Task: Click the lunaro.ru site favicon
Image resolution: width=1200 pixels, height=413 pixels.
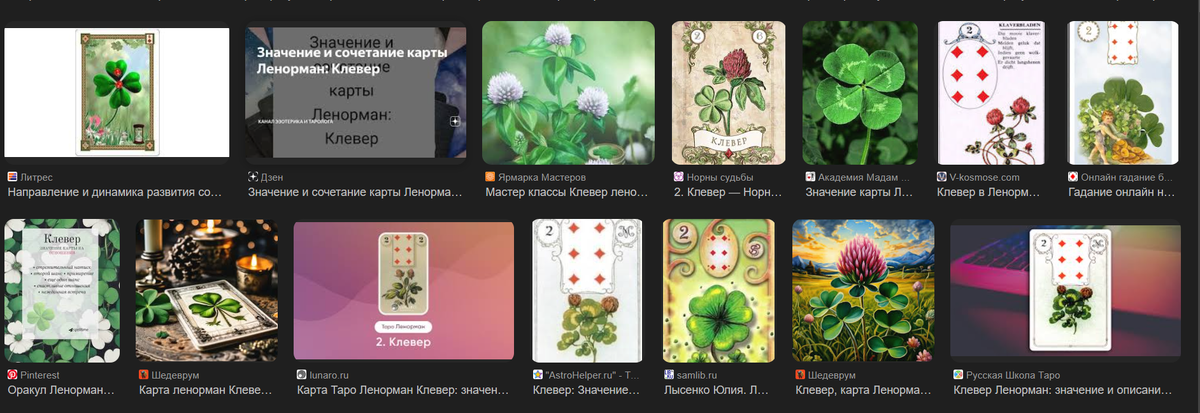Action: (301, 374)
